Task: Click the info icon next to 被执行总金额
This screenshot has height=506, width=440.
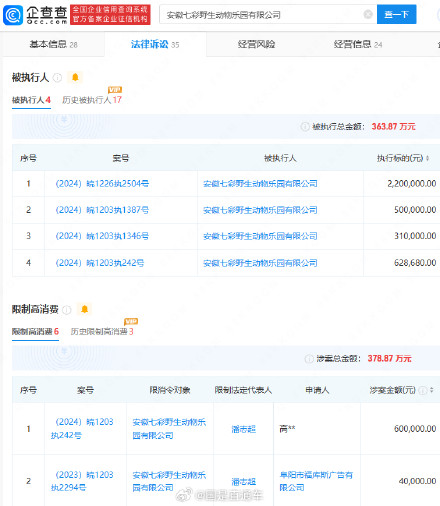Action: click(305, 127)
